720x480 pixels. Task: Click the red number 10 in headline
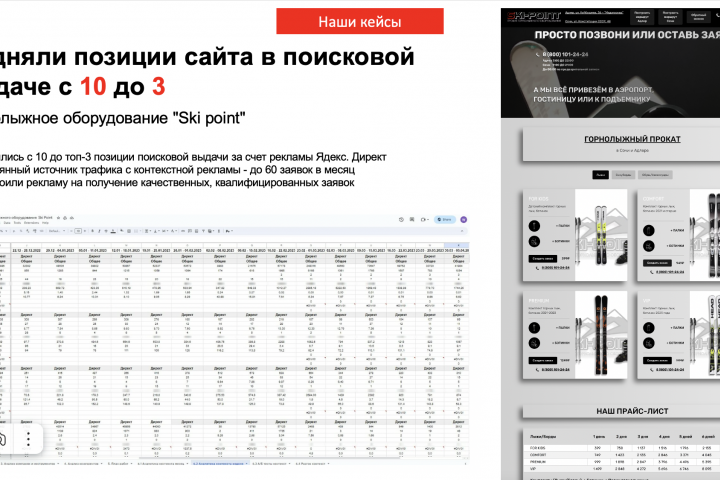(93, 86)
